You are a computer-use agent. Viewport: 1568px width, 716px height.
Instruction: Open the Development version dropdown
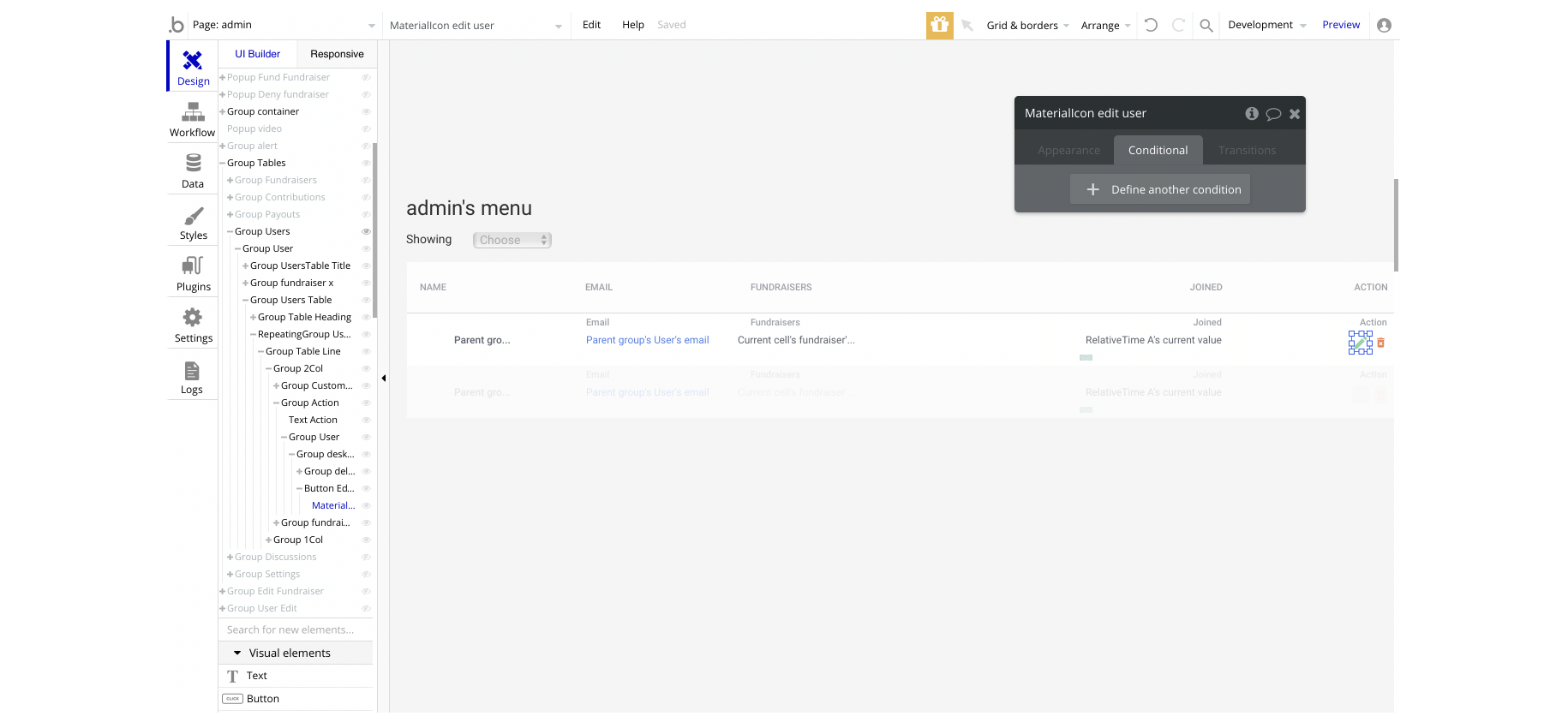coord(1266,25)
